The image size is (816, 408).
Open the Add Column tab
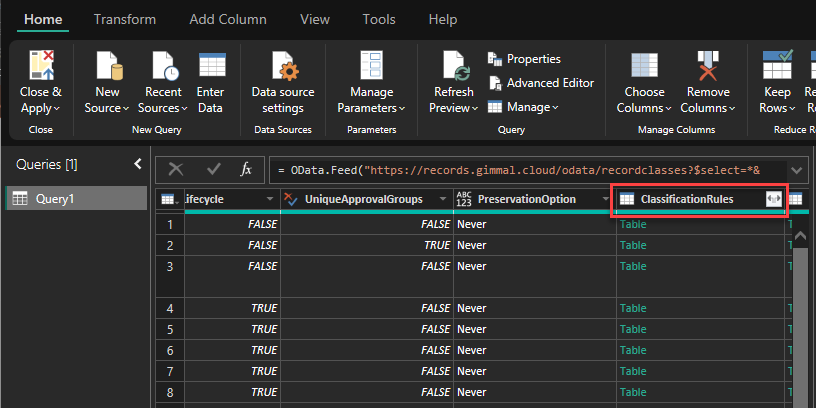point(228,19)
